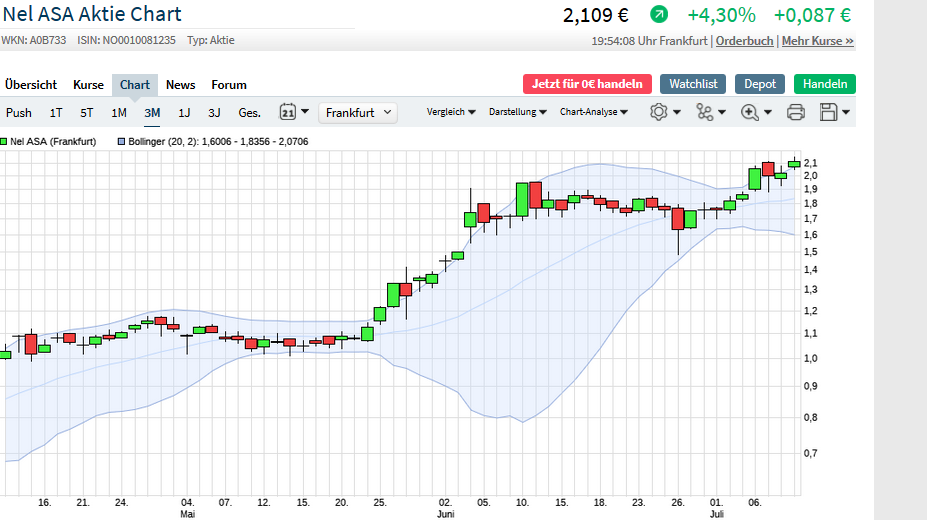Click the +4,30% change value

721,15
